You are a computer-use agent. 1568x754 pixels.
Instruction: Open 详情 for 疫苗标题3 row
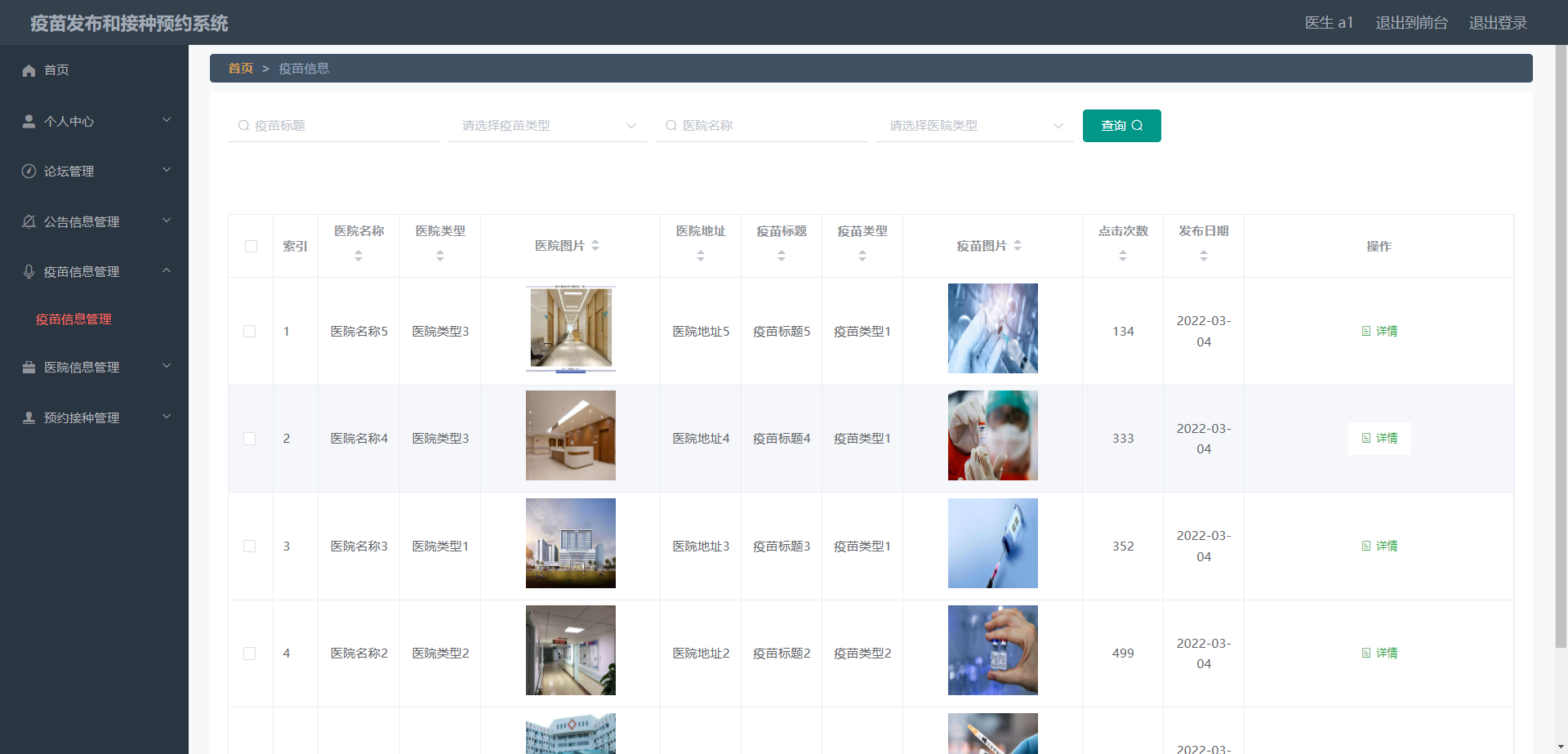click(x=1379, y=546)
